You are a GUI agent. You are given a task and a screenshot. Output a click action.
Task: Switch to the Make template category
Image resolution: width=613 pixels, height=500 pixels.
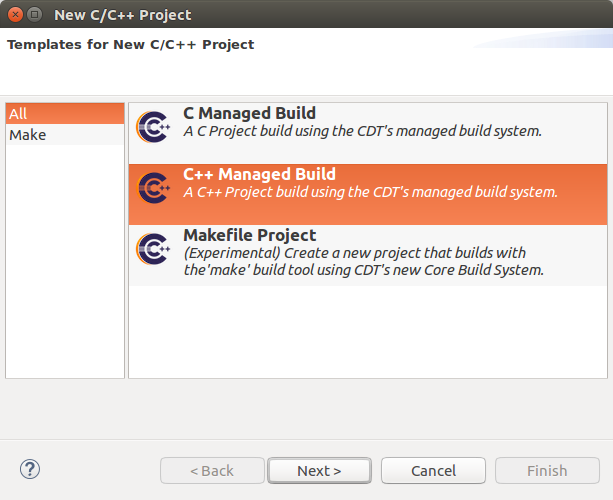tap(28, 135)
